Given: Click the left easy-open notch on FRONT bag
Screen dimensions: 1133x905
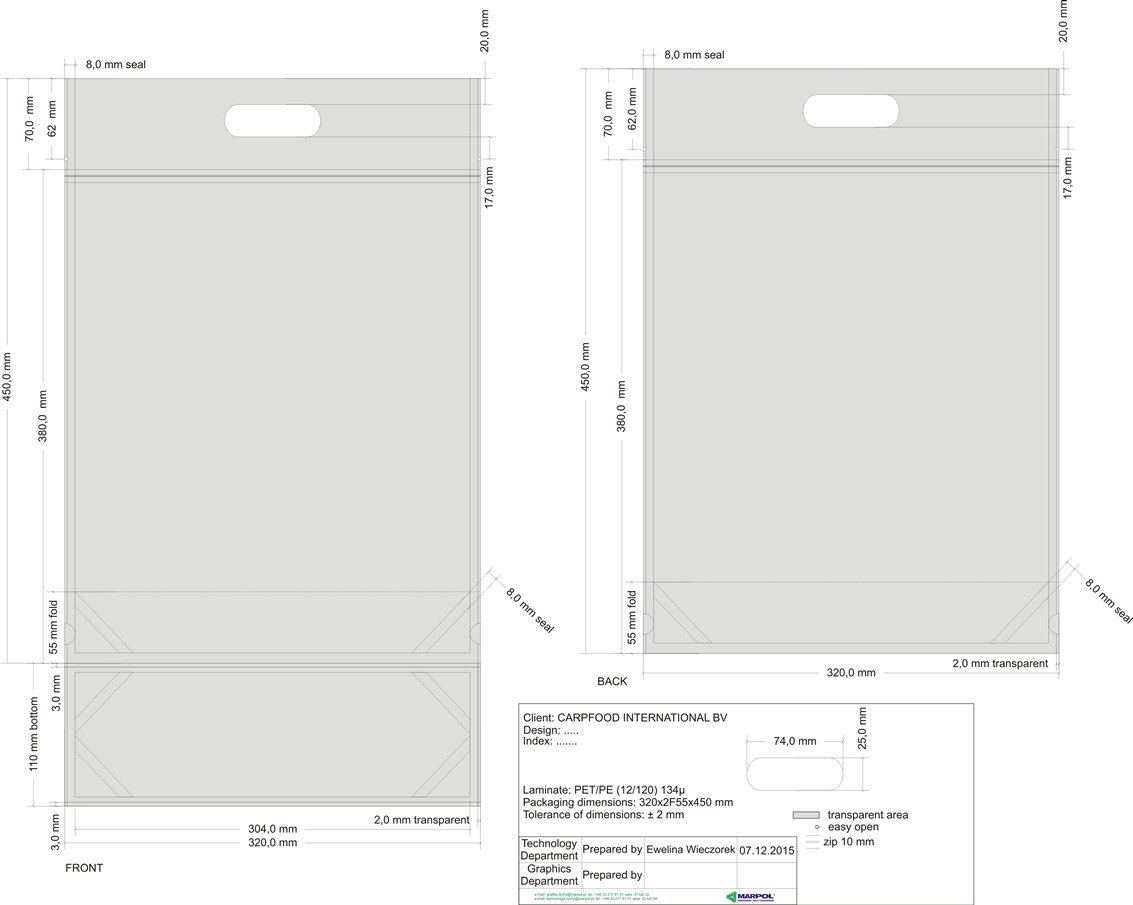Looking at the screenshot, I should (x=68, y=633).
